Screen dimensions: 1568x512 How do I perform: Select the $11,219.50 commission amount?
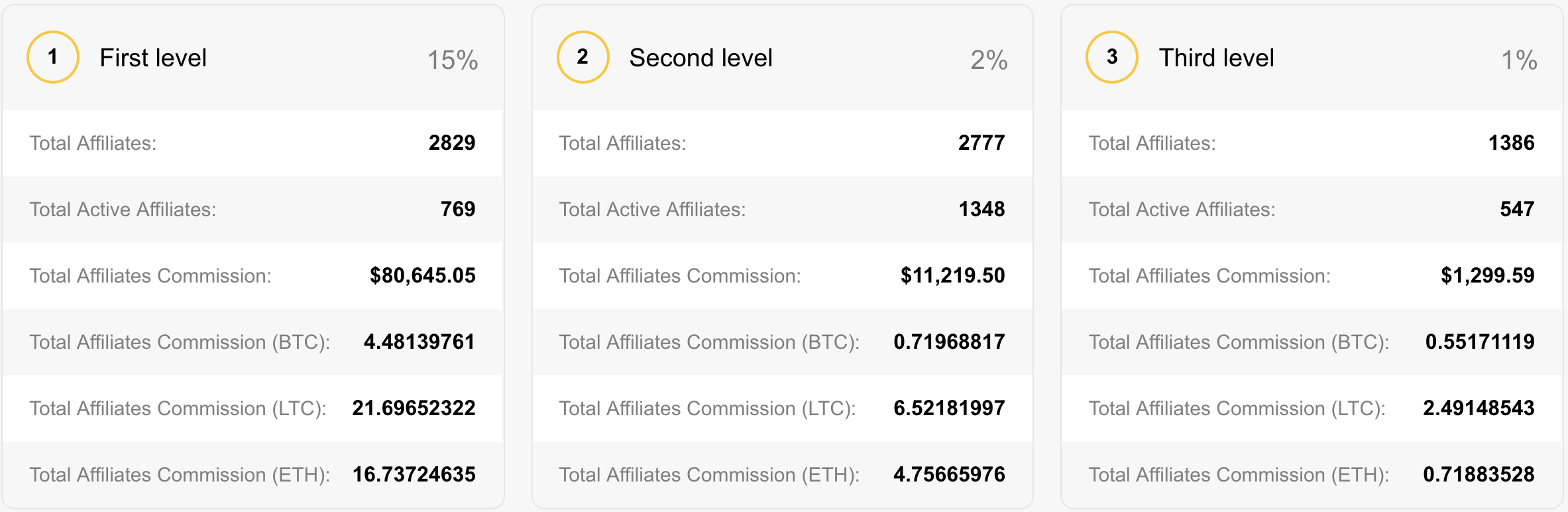(952, 275)
